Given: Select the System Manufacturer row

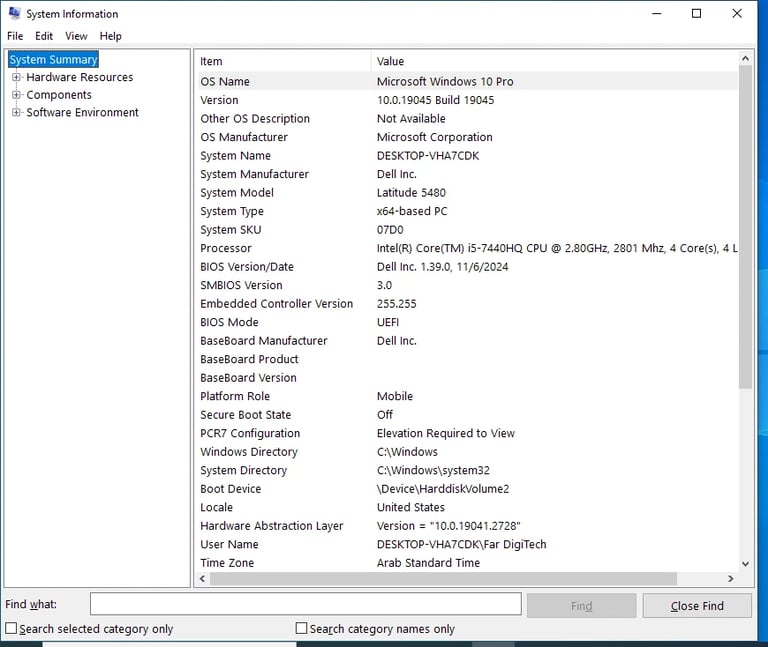Looking at the screenshot, I should coord(467,174).
